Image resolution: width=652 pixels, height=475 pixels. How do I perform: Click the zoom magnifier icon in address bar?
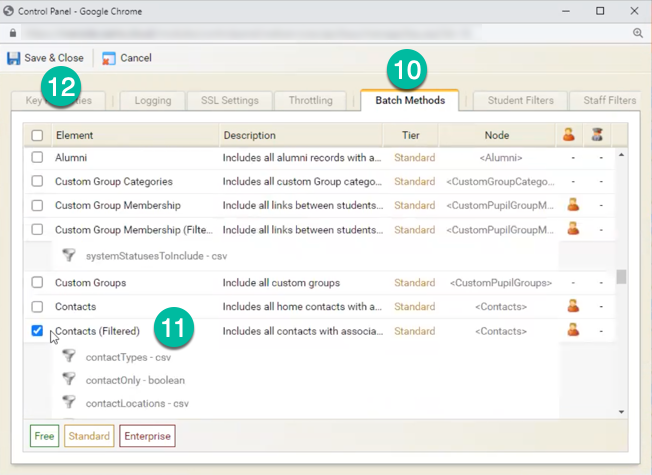point(638,33)
